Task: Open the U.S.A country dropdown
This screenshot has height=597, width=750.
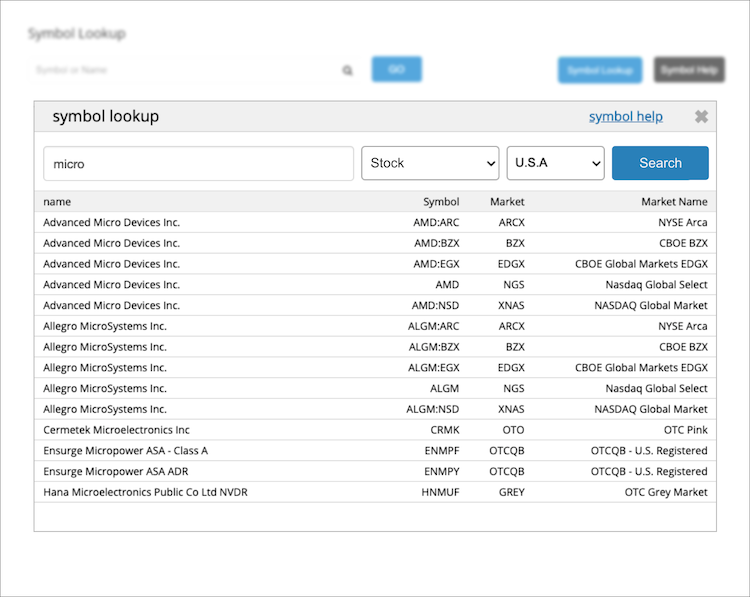Action: coord(555,163)
